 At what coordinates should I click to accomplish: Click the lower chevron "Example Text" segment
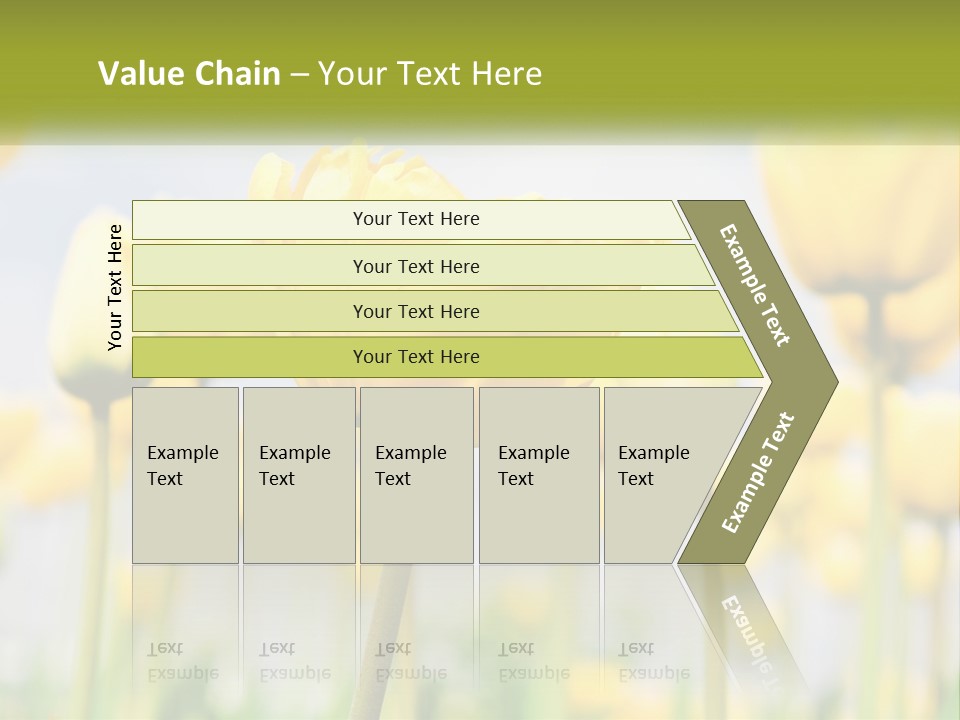point(757,473)
